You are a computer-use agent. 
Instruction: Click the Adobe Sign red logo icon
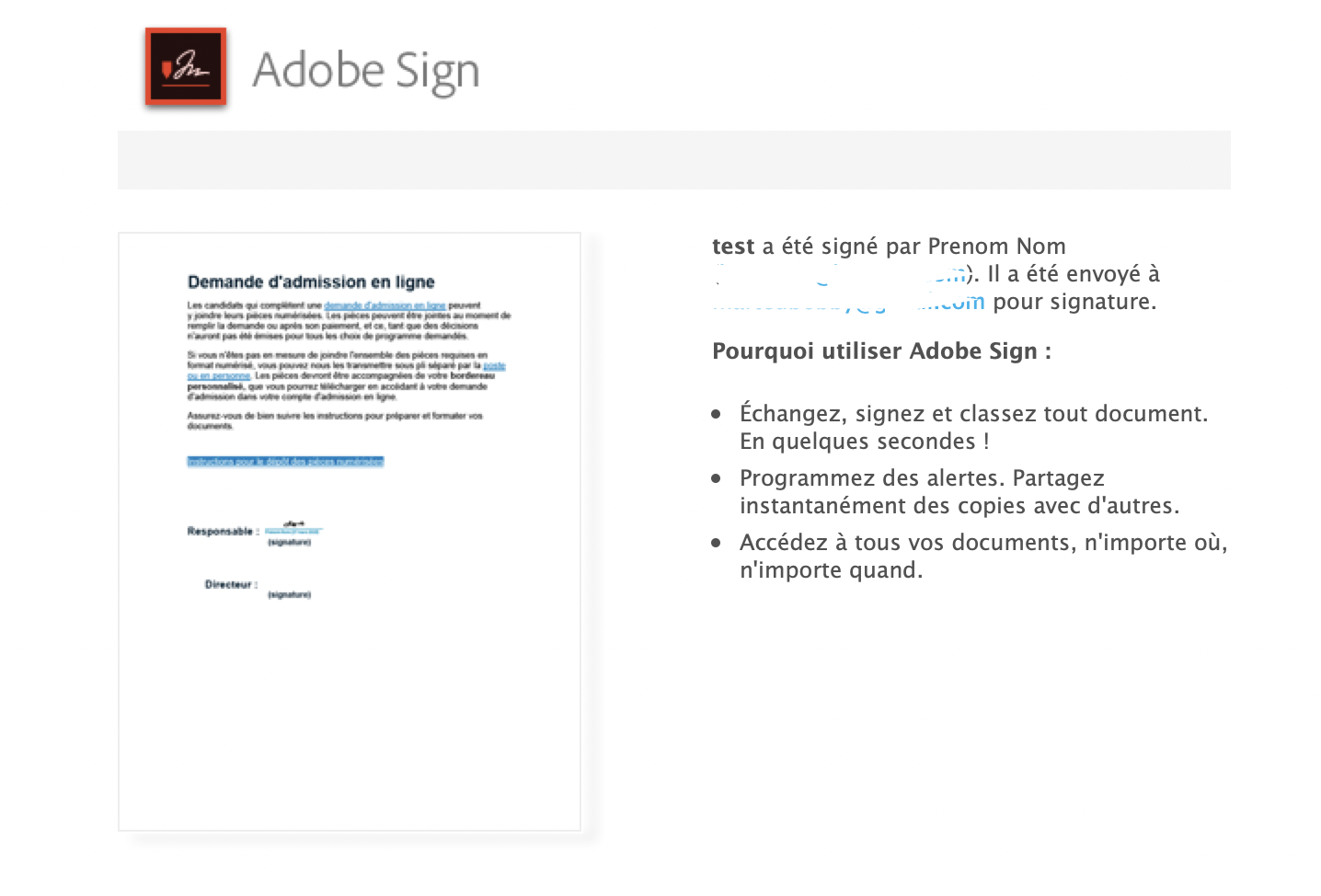pos(185,67)
